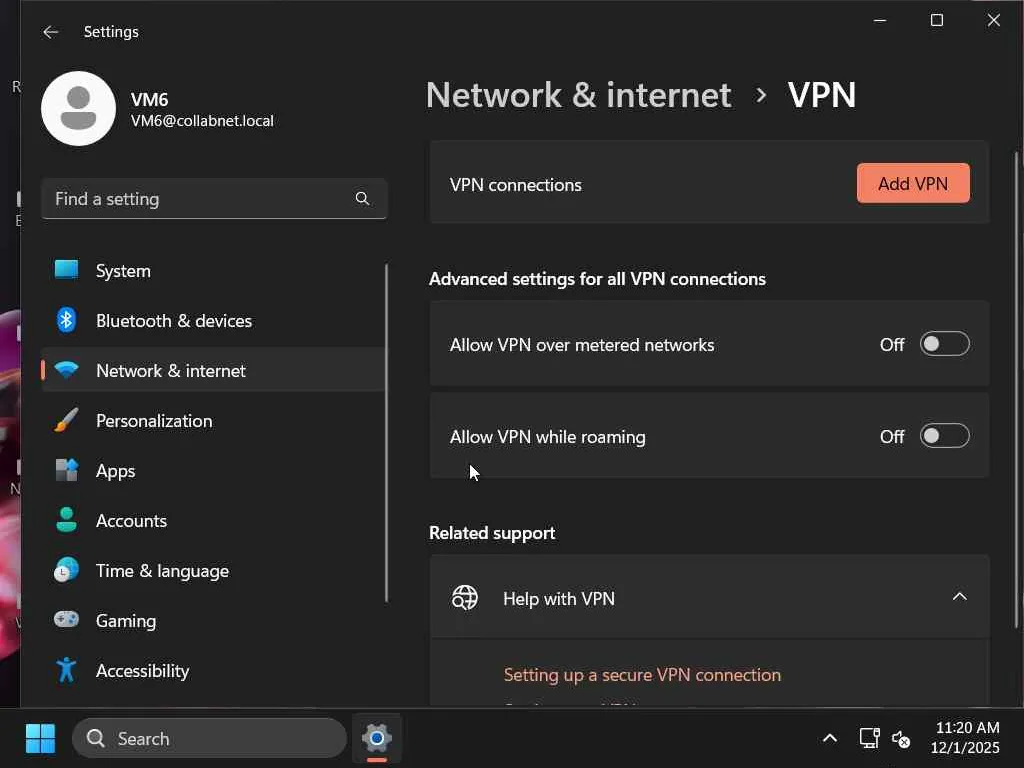Select Accounts in the sidebar

(x=131, y=520)
